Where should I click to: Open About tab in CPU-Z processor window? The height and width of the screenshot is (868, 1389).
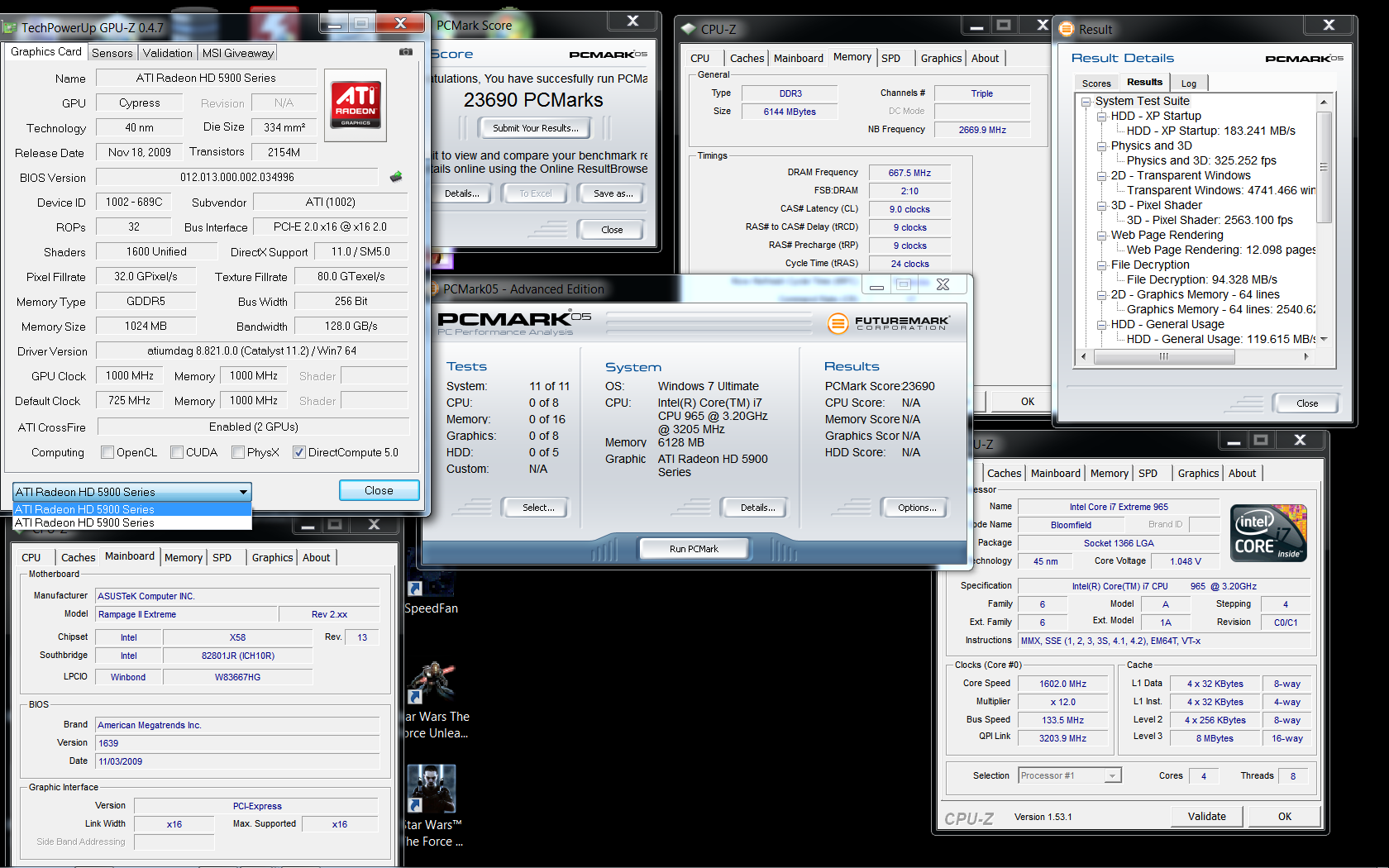click(x=1242, y=473)
